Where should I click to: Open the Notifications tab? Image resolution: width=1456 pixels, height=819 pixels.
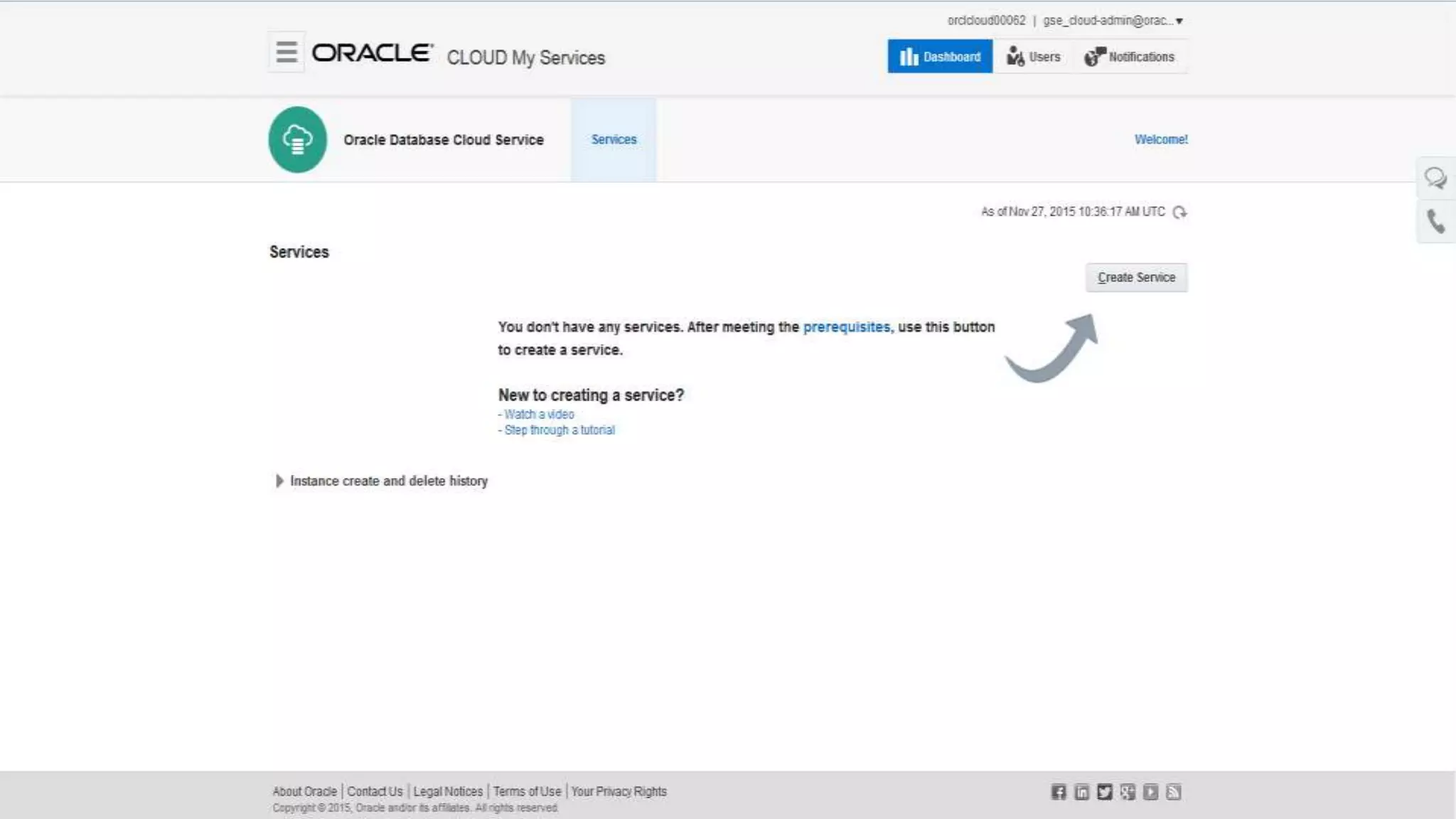(1129, 57)
